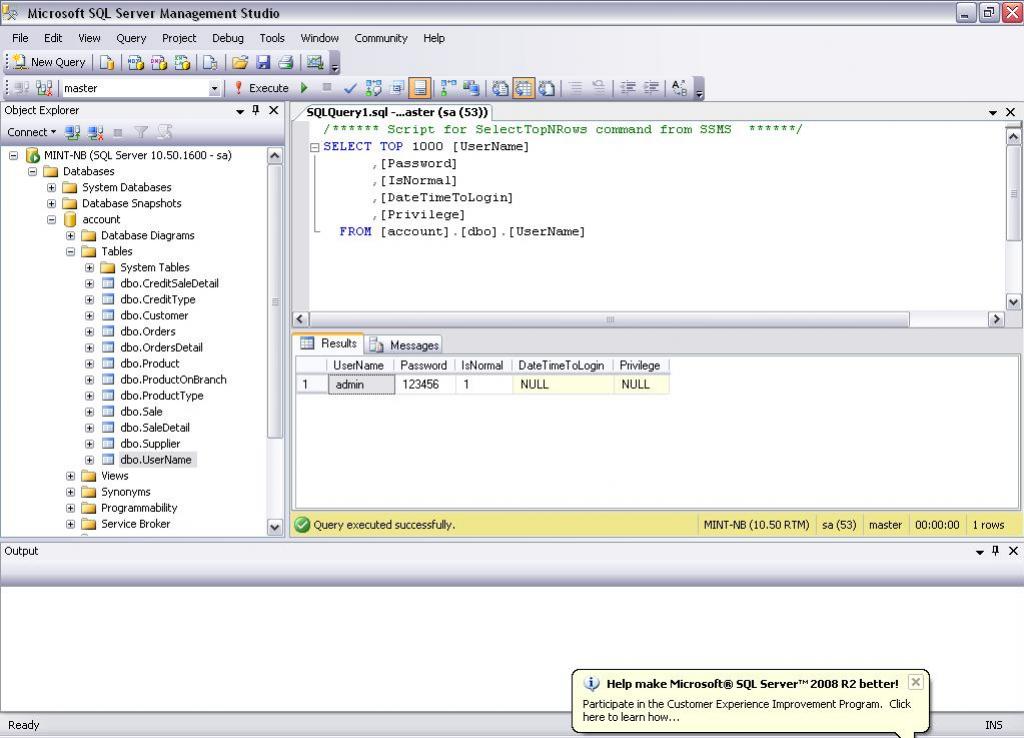Viewport: 1024px width, 738px height.
Task: Refresh the Object Explorer tree
Action: 165,133
